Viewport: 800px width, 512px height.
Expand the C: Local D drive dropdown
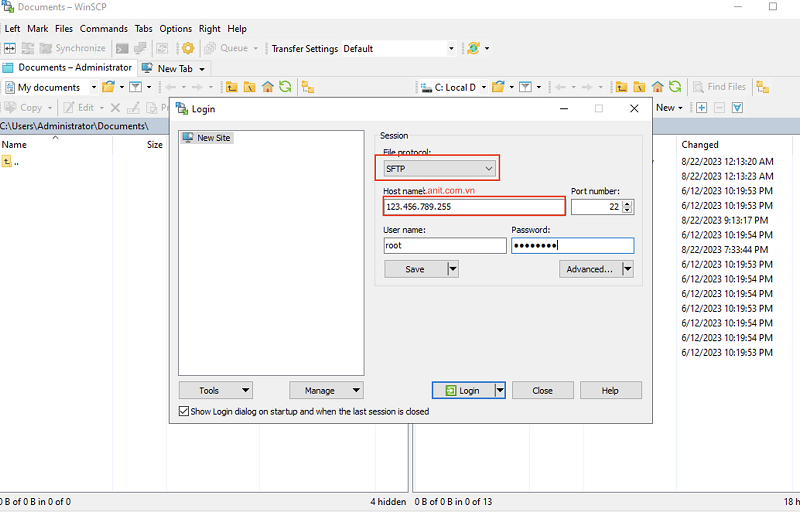point(484,87)
